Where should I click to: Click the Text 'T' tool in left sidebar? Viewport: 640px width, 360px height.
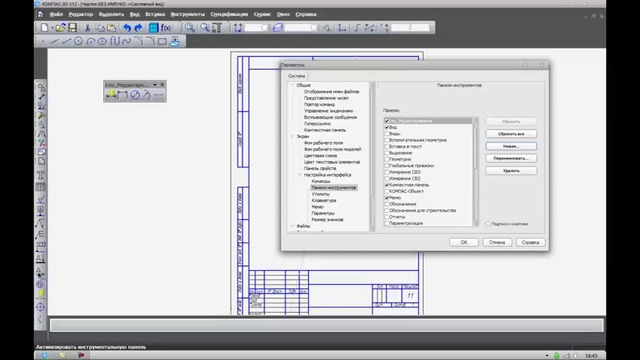coord(41,176)
